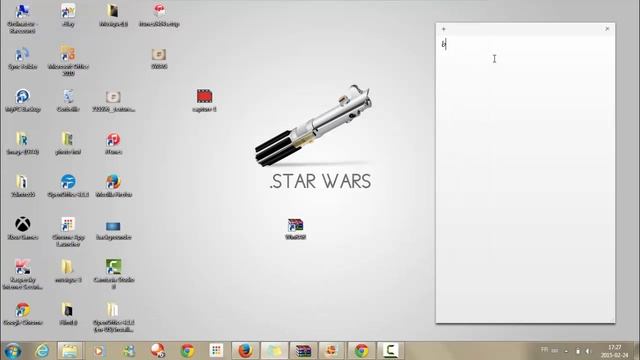Launch Internet Explorer from the taskbar
640x360 pixels.
pos(42,351)
